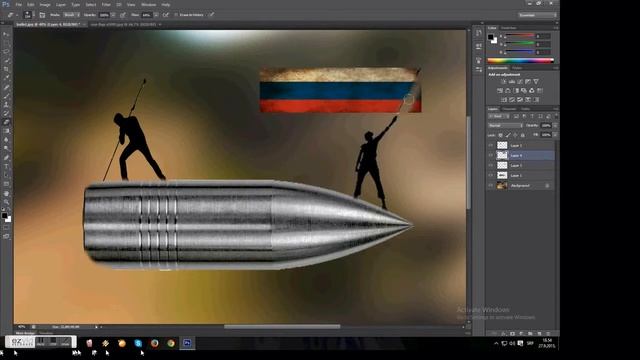Add a Brightness/Contrast adjustment
This screenshot has width=640, height=360.
(x=504, y=82)
